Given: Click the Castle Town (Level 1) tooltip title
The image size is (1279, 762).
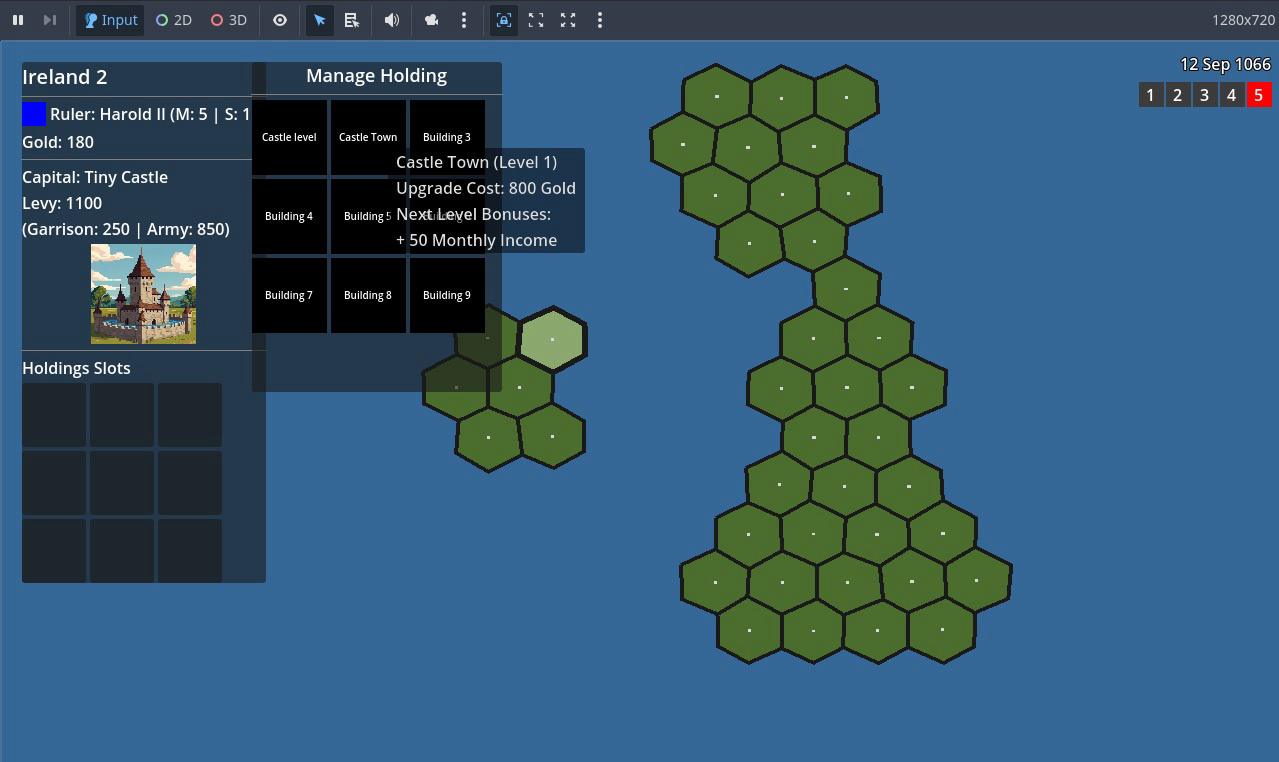Looking at the screenshot, I should tap(476, 162).
